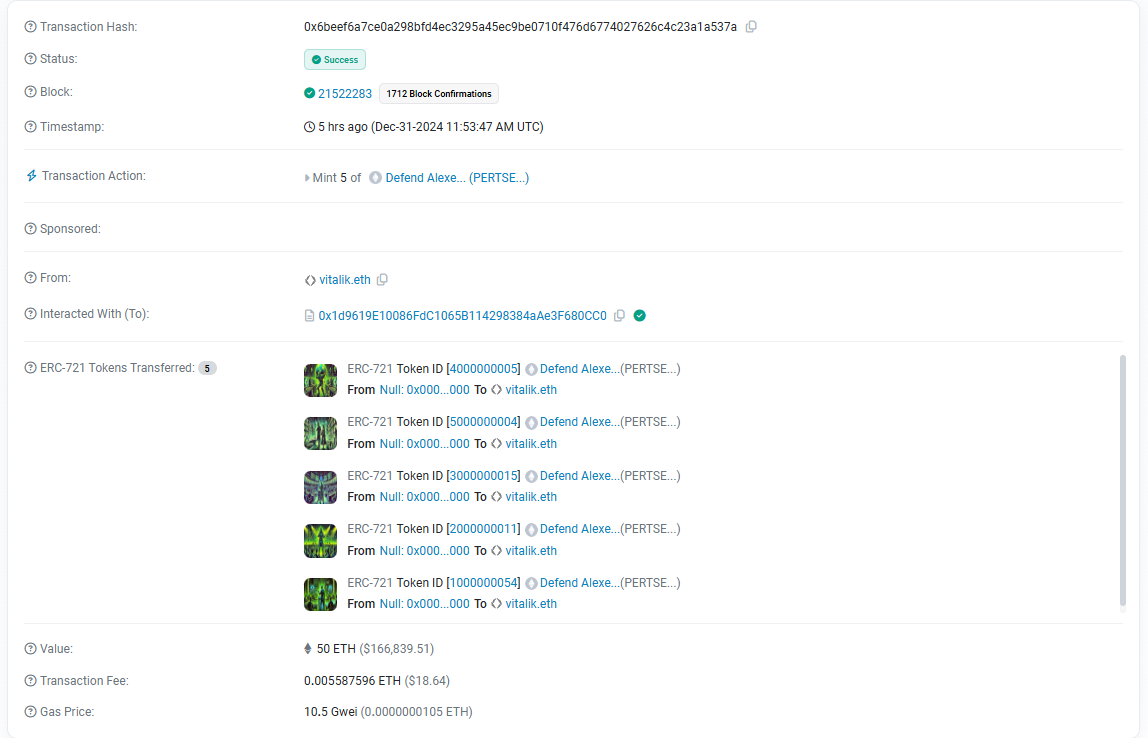This screenshot has width=1148, height=738.
Task: Open Token ID 3000000015 link
Action: [x=484, y=476]
